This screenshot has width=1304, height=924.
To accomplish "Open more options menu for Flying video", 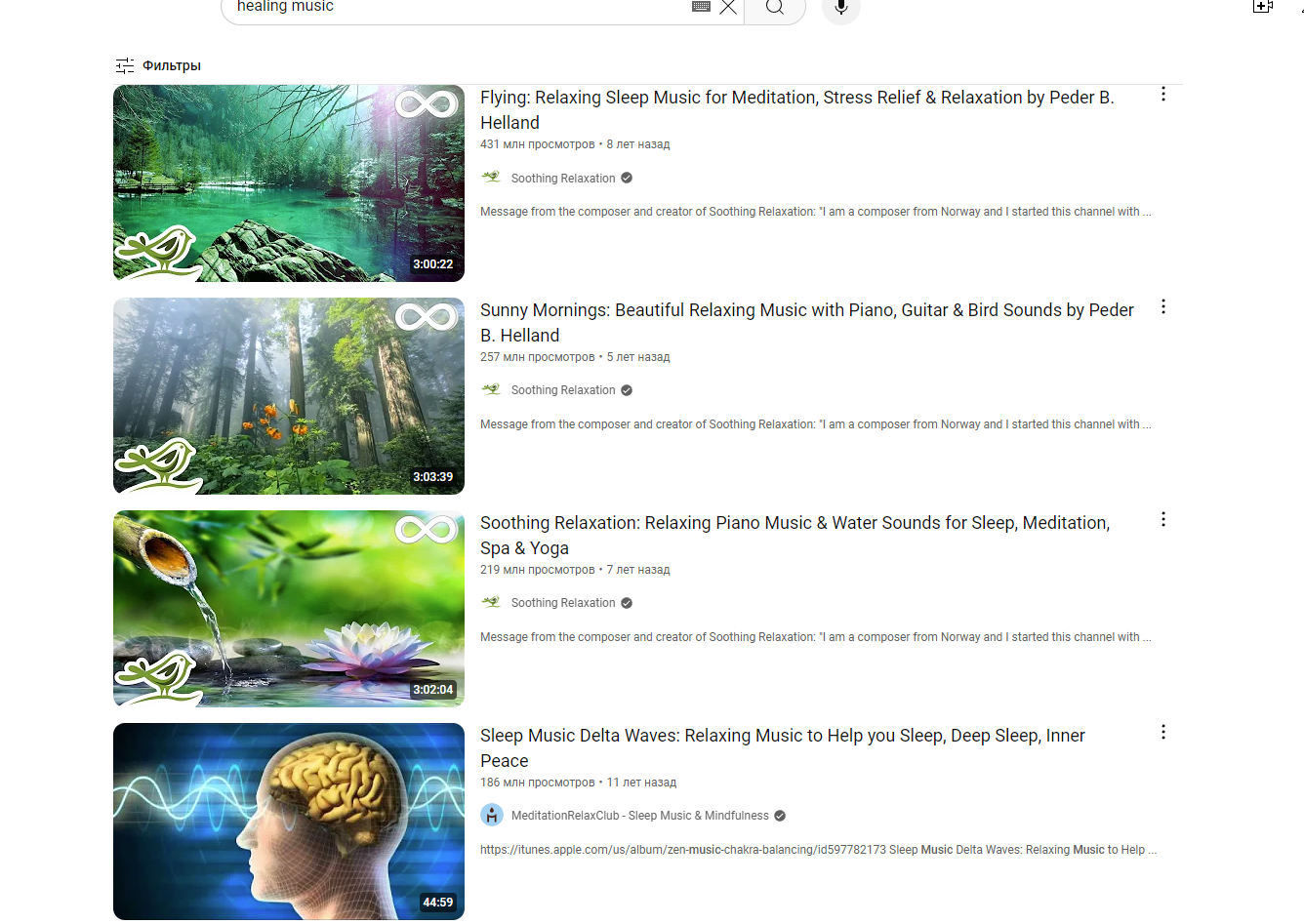I will coord(1163,95).
